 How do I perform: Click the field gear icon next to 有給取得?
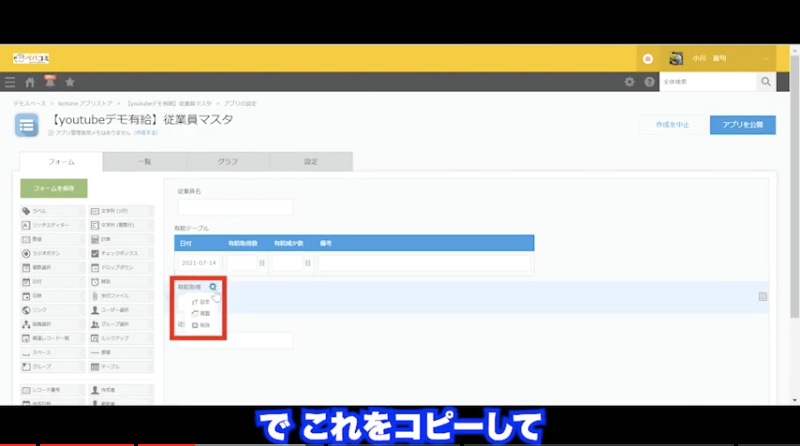click(212, 287)
